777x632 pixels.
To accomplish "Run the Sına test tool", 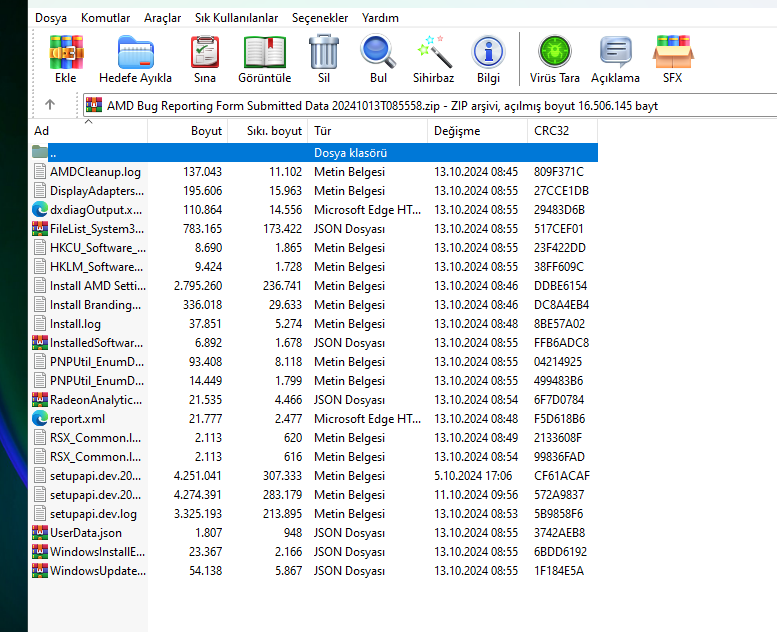I will 205,52.
